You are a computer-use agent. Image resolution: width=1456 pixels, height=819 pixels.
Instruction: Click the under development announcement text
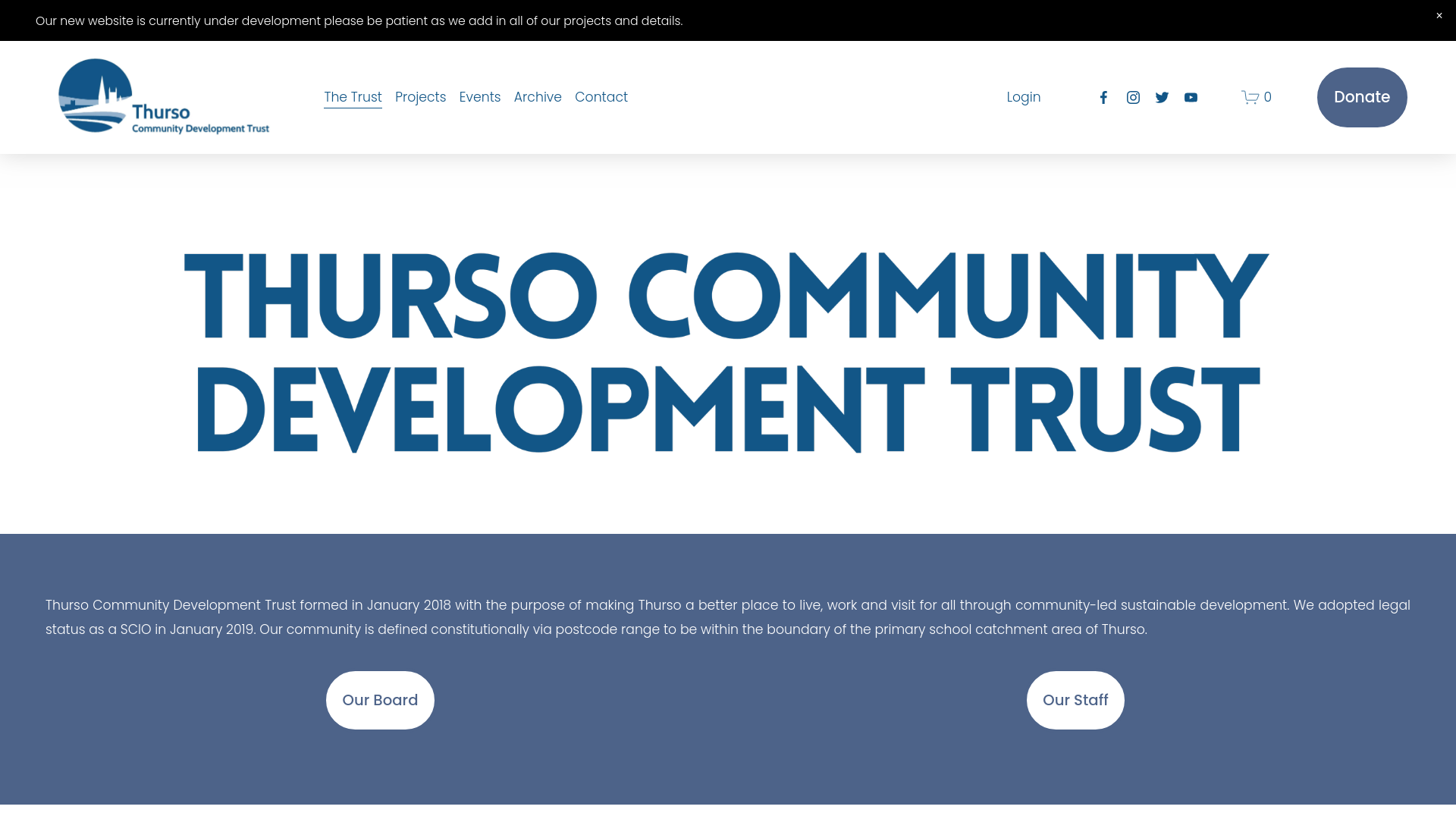359,20
